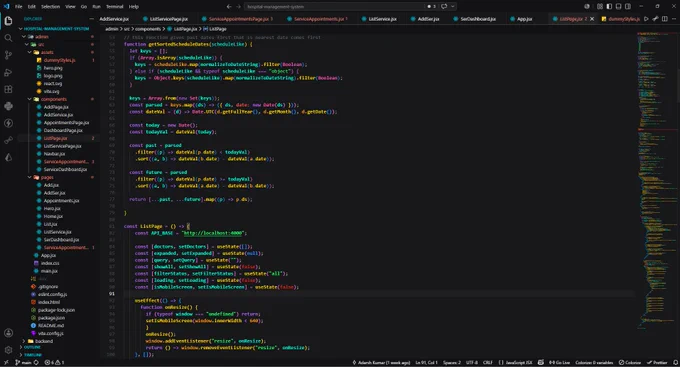Split the editor to the right
The width and height of the screenshot is (680, 367).
tap(664, 19)
